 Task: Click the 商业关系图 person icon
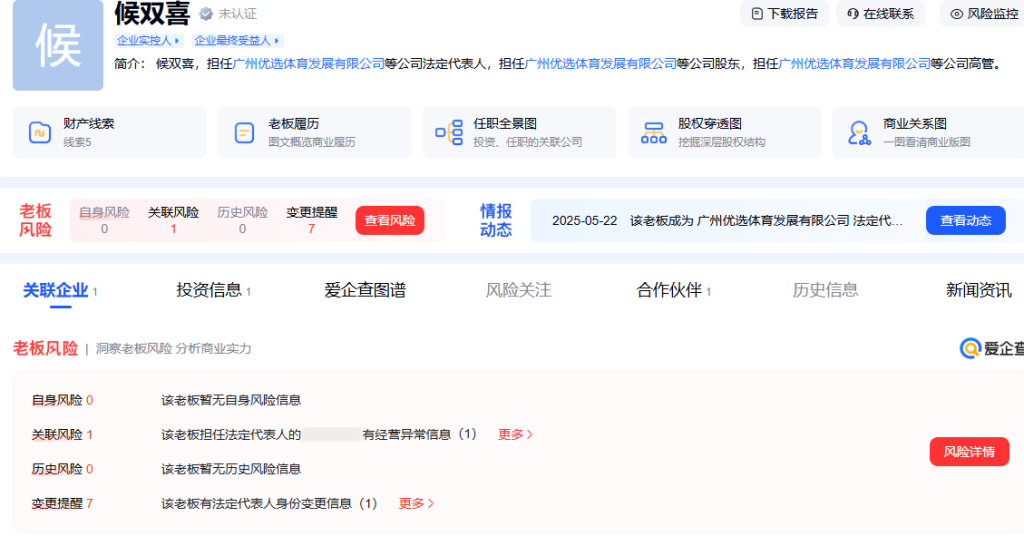pos(859,133)
